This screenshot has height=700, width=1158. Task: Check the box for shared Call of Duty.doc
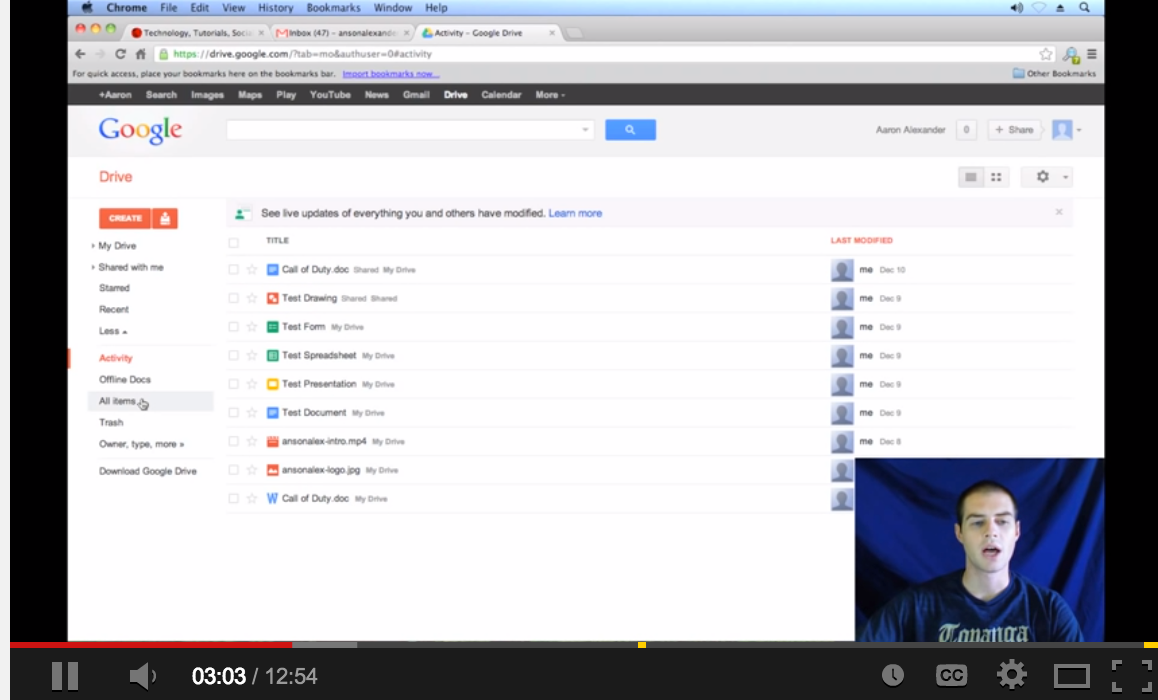click(233, 270)
